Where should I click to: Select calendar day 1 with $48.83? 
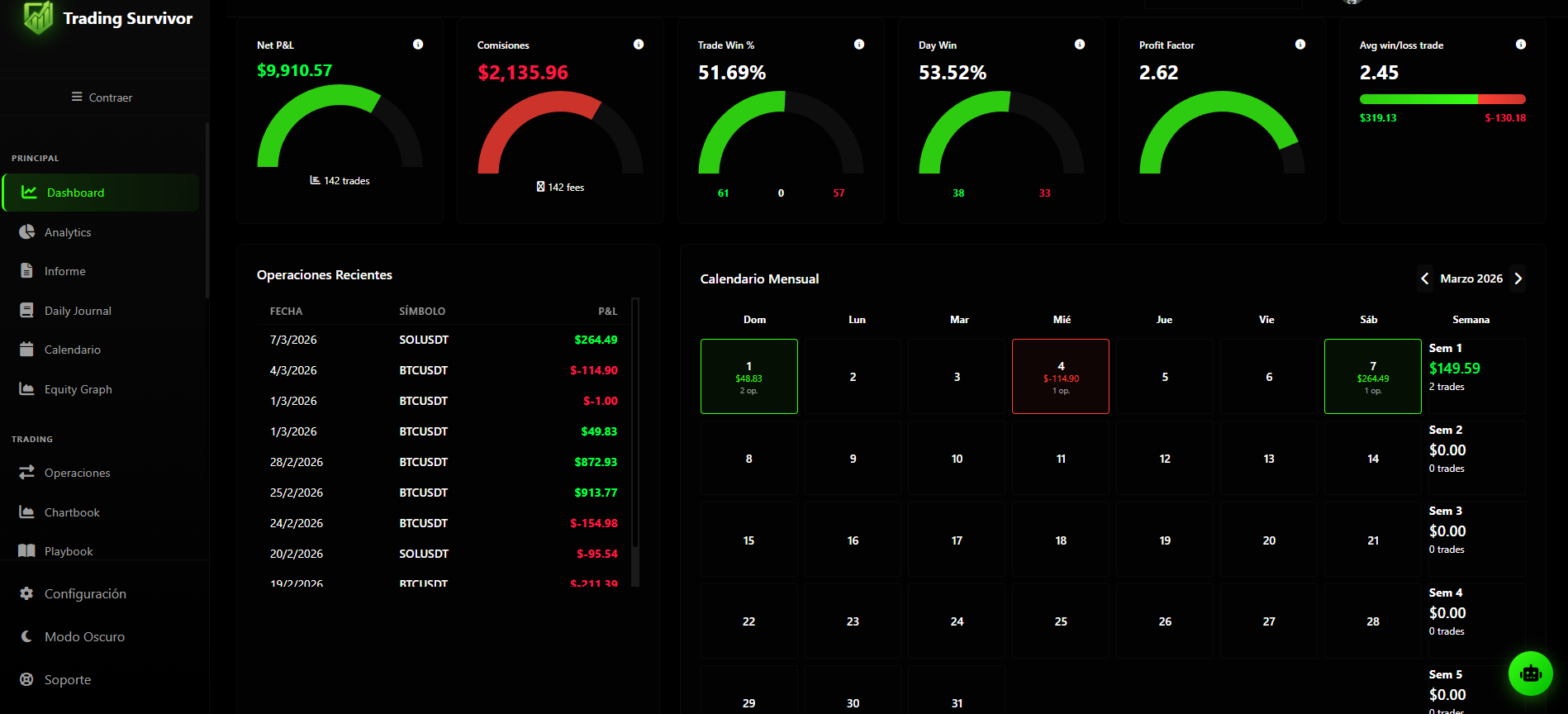pyautogui.click(x=749, y=376)
